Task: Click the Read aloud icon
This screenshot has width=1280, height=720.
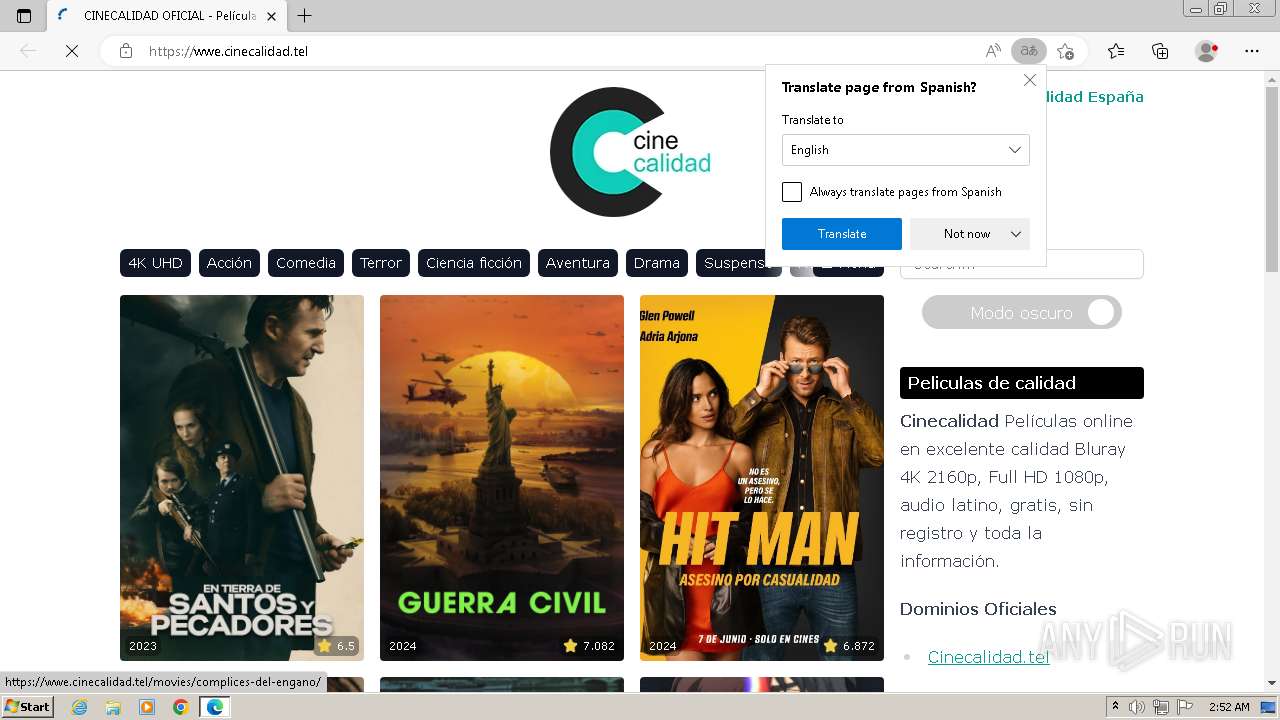Action: click(993, 51)
